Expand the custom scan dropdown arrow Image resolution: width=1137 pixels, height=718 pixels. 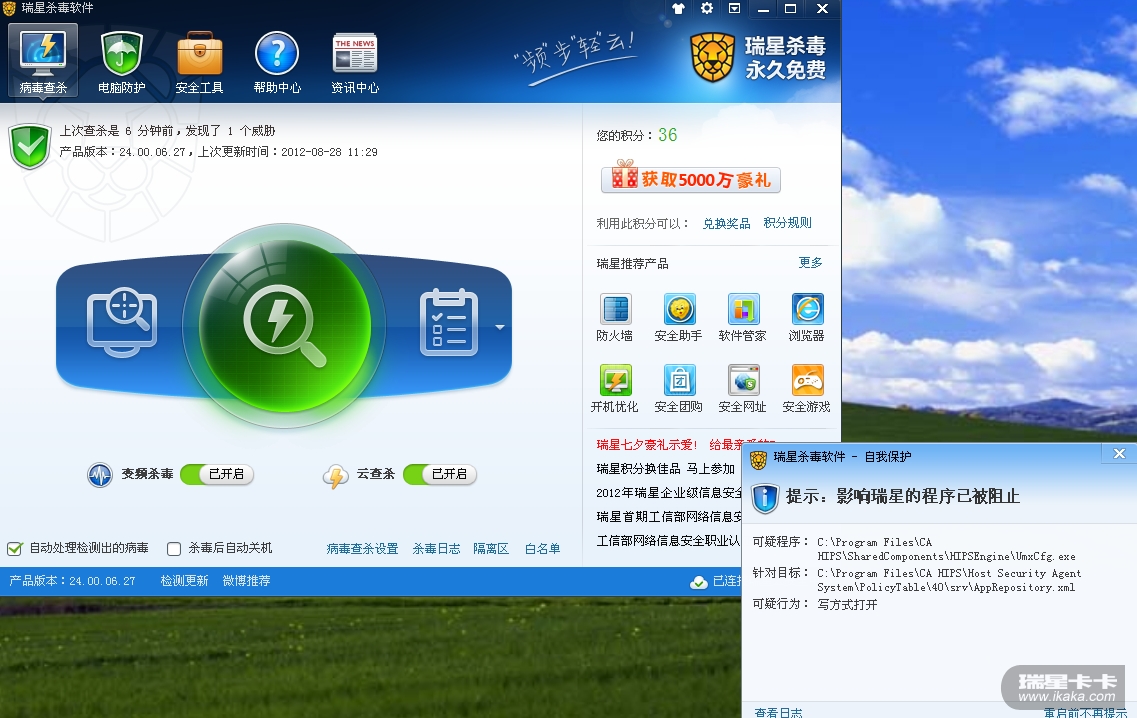pyautogui.click(x=500, y=327)
